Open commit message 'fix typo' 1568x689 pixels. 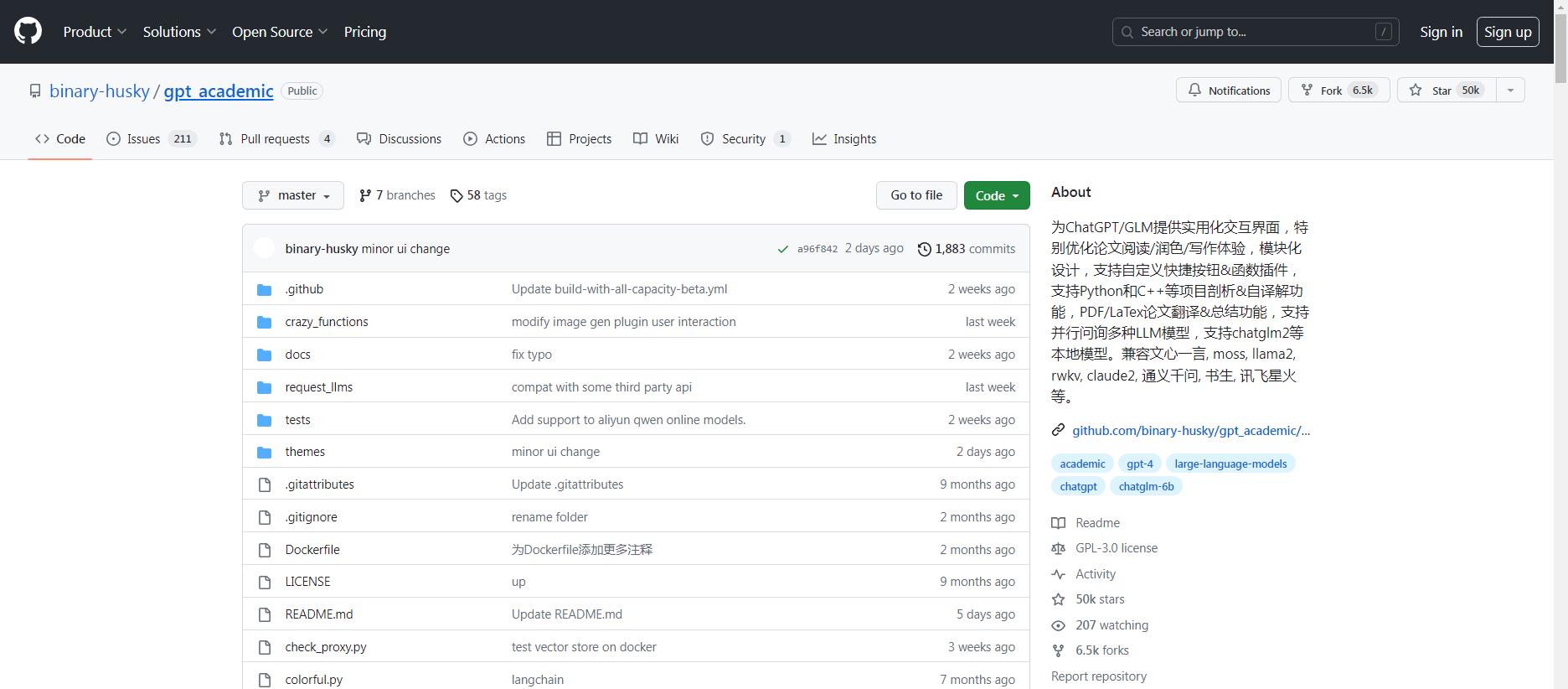coord(532,355)
